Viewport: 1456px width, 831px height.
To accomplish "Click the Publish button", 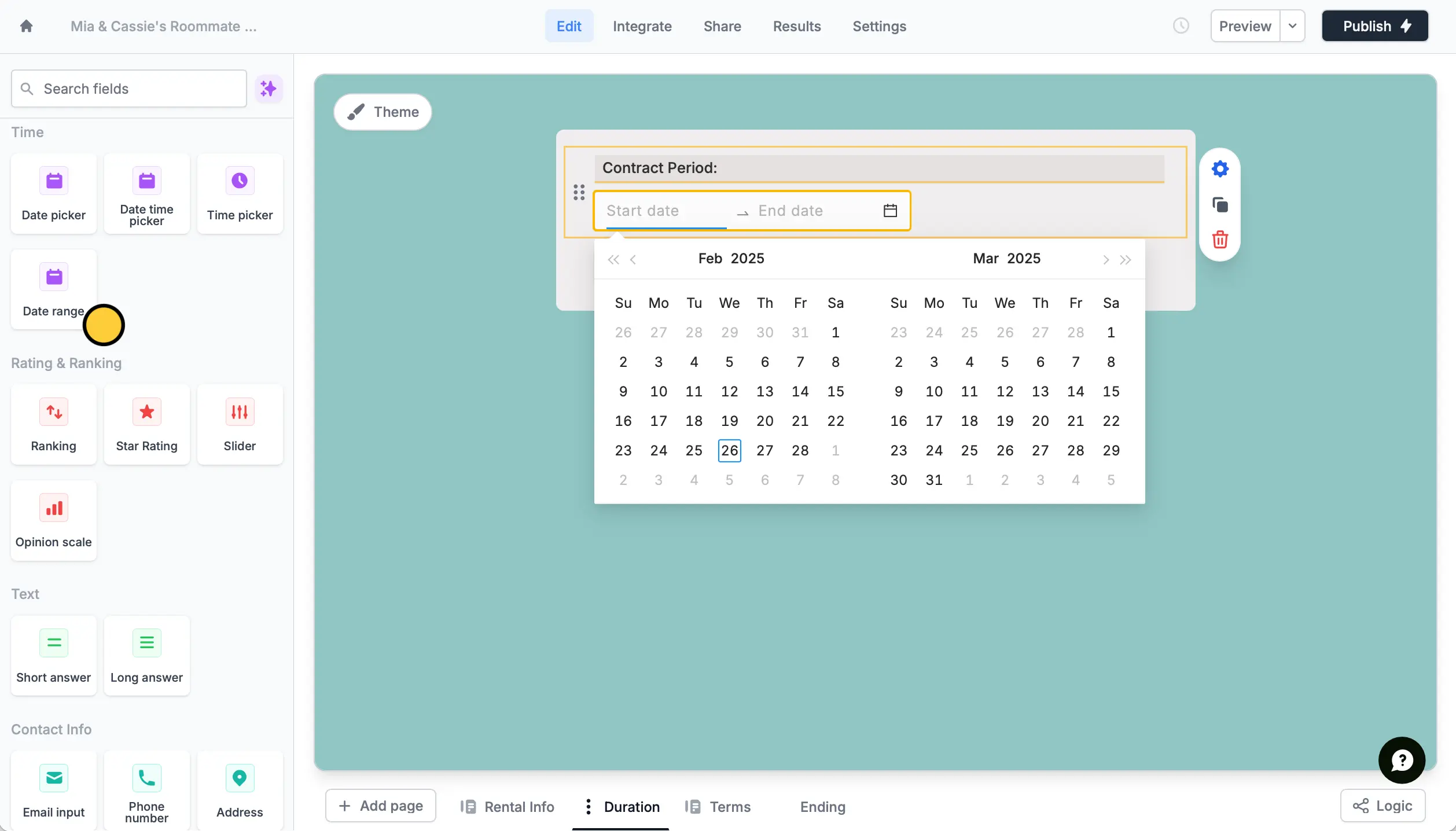I will pos(1375,26).
